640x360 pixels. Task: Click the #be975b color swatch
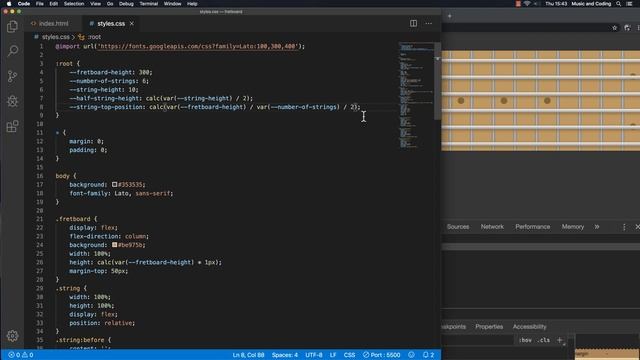[115, 245]
